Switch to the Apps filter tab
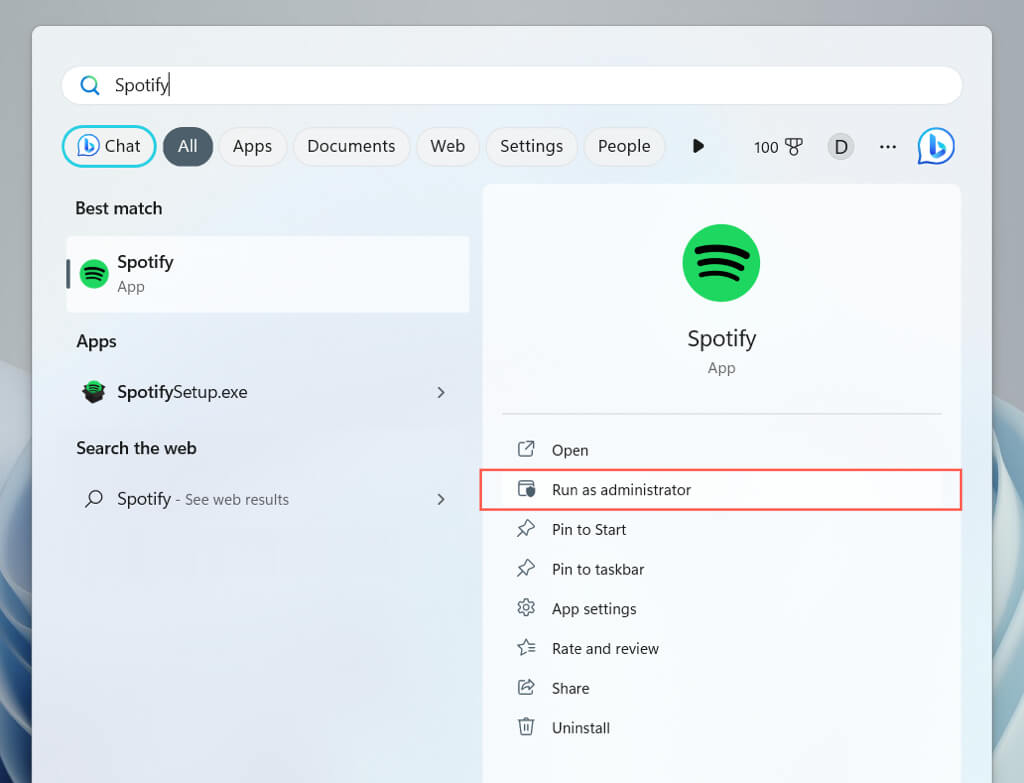 (x=252, y=146)
